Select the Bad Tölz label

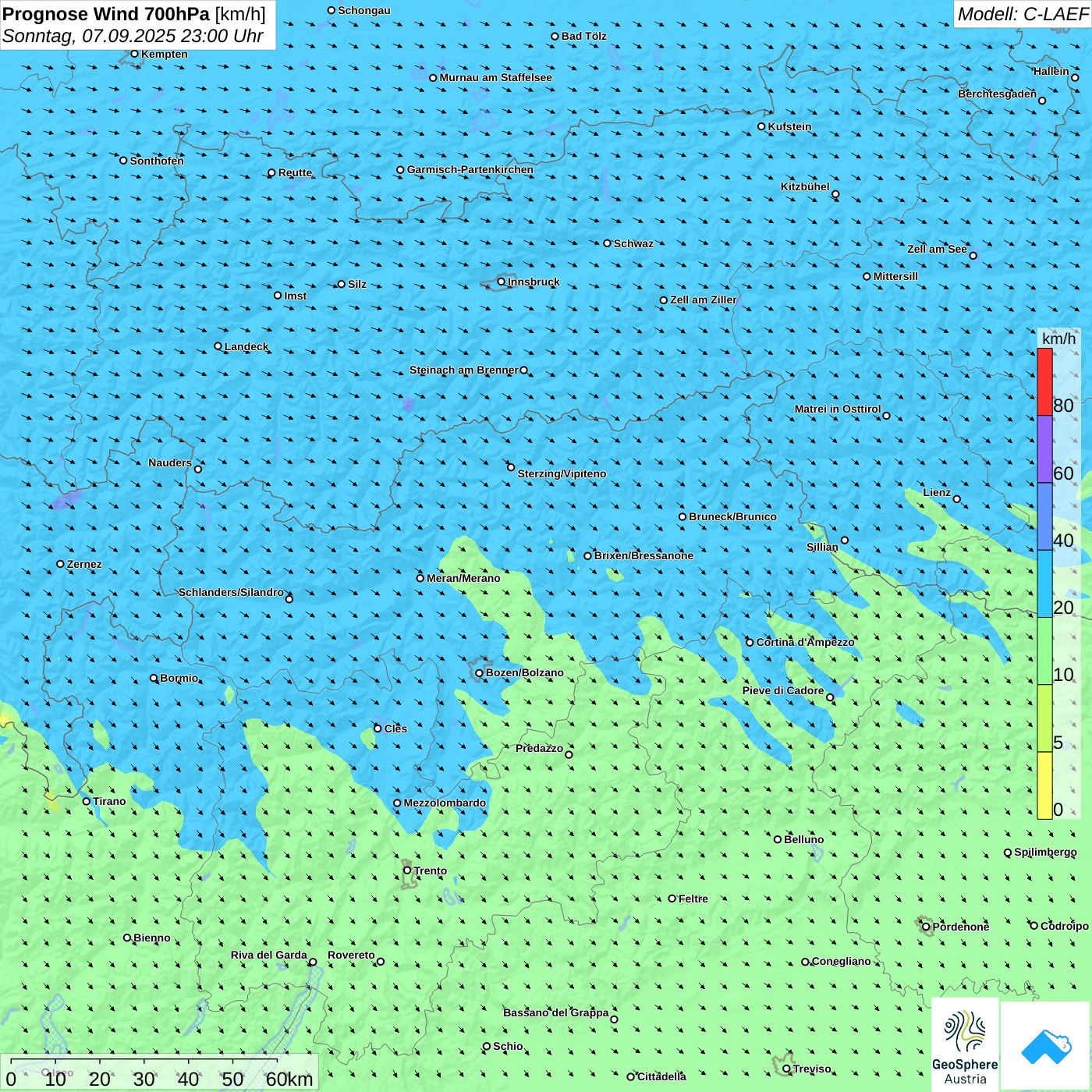tap(584, 36)
